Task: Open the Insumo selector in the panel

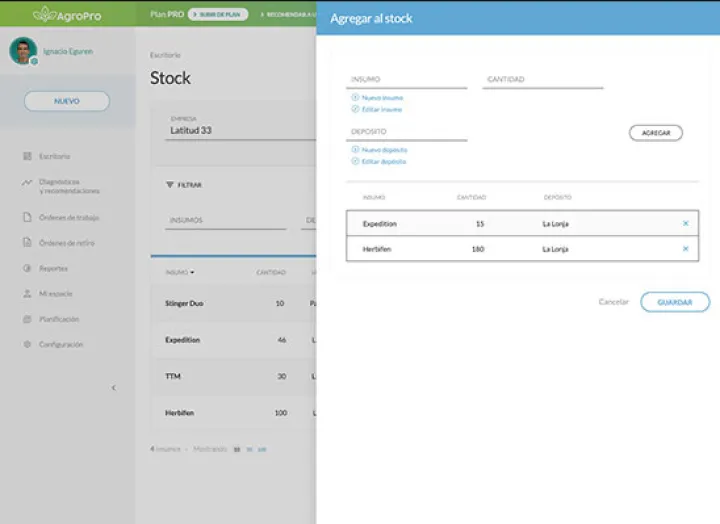Action: click(x=407, y=80)
